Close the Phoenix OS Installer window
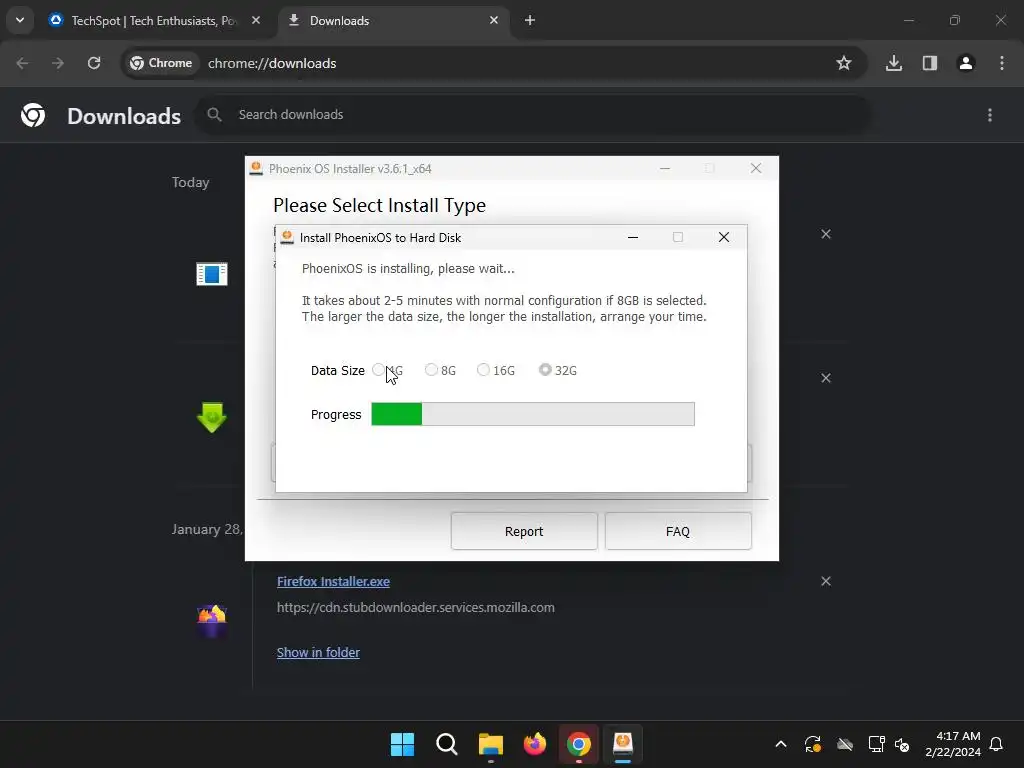 [756, 168]
